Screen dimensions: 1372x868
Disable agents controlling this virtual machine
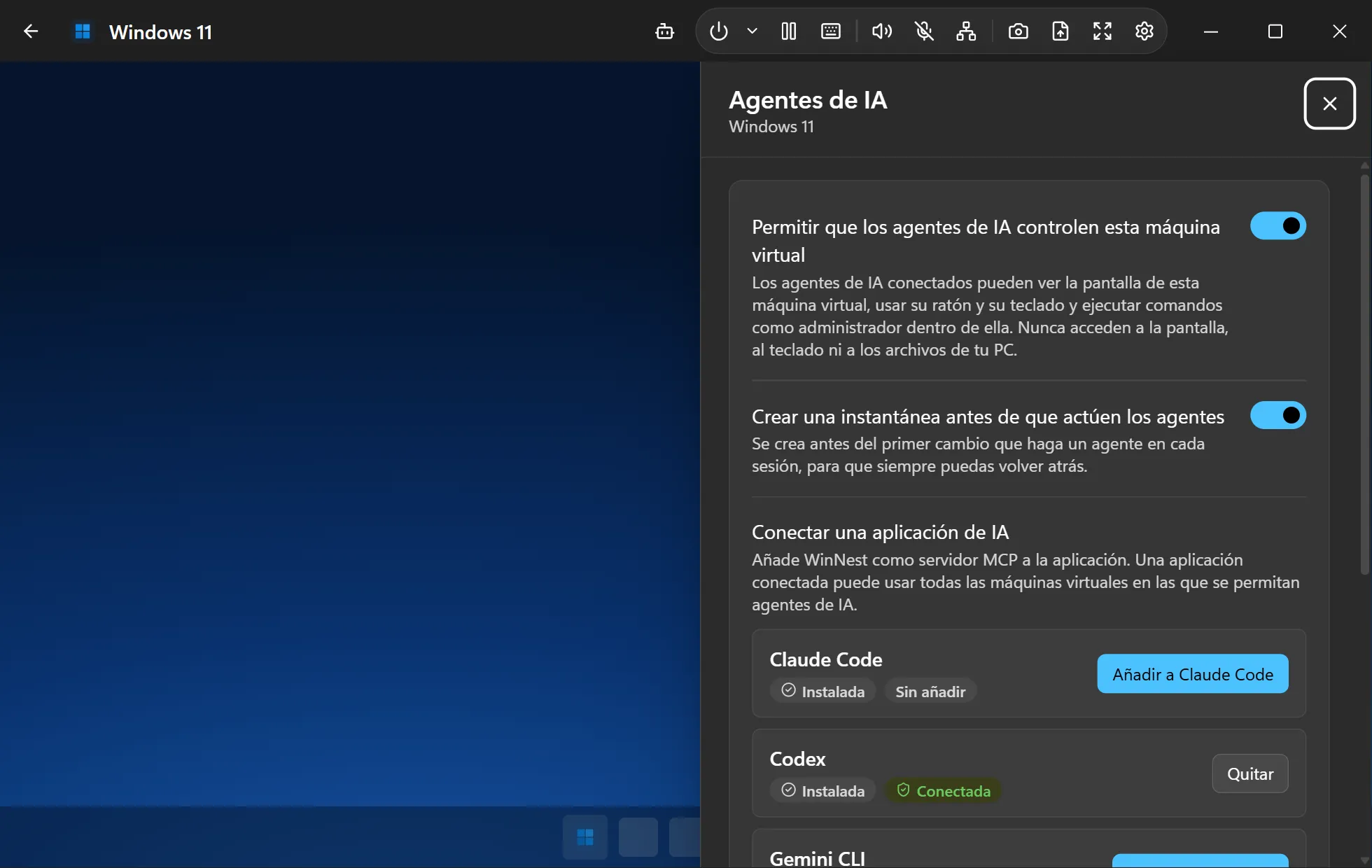pyautogui.click(x=1278, y=226)
